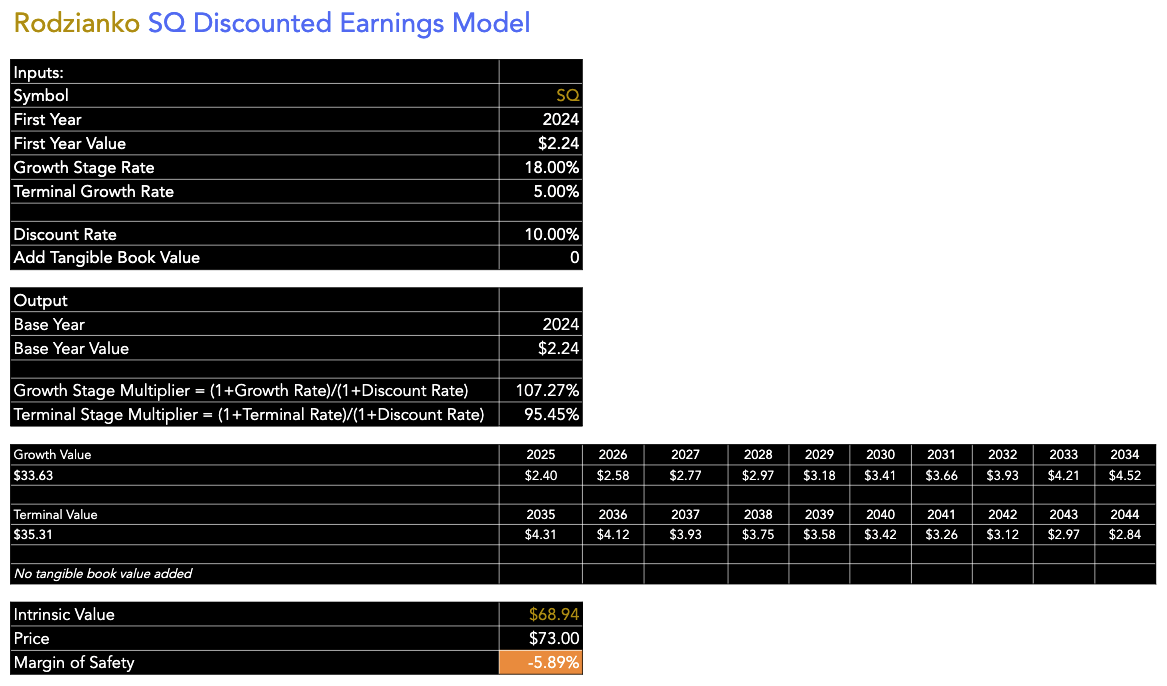Click the First Year value 2024
Image resolution: width=1167 pixels, height=686 pixels.
click(x=540, y=119)
